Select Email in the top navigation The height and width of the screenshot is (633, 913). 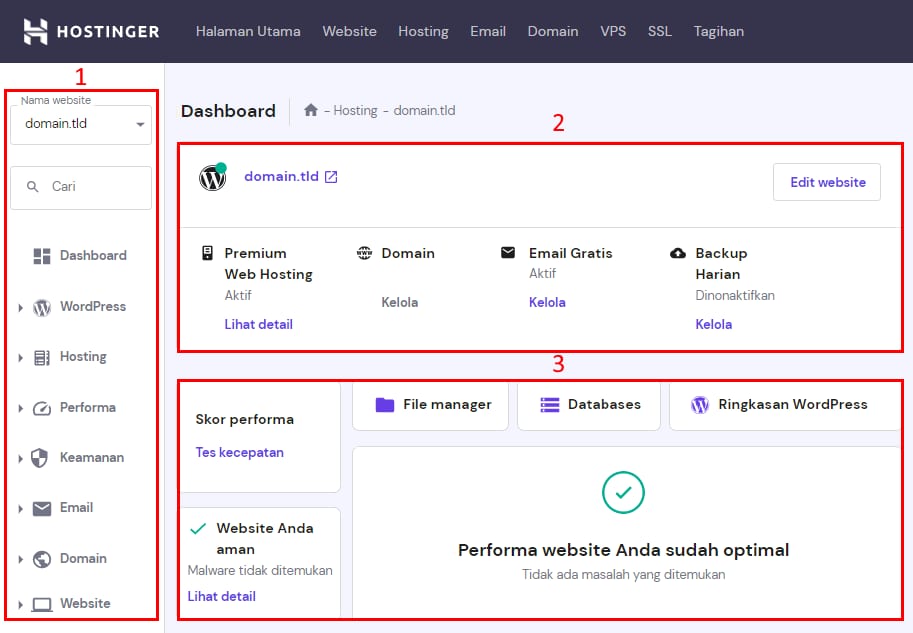(x=488, y=31)
